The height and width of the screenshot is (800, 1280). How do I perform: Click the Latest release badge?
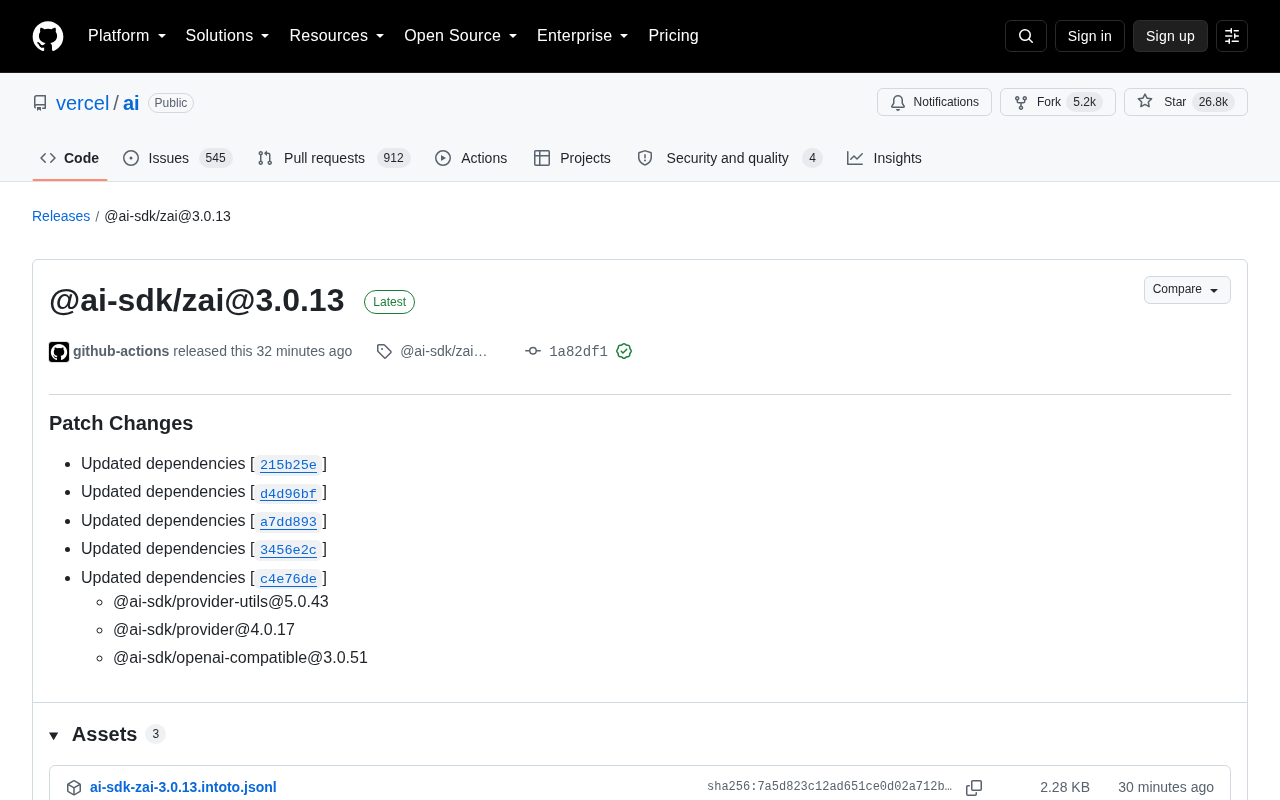point(390,302)
